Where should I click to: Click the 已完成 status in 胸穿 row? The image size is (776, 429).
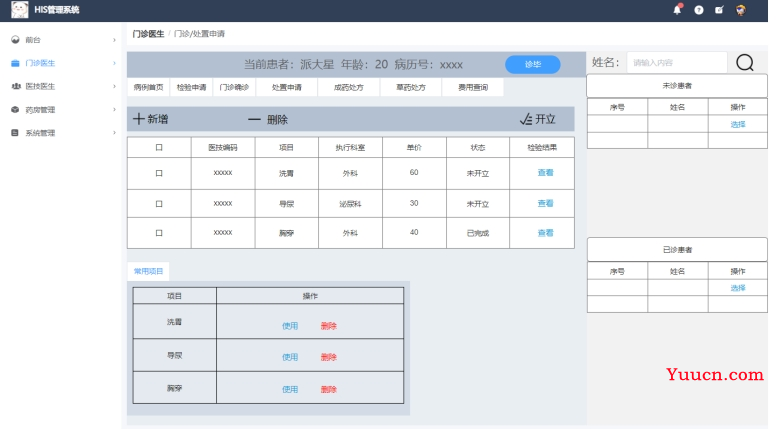478,233
